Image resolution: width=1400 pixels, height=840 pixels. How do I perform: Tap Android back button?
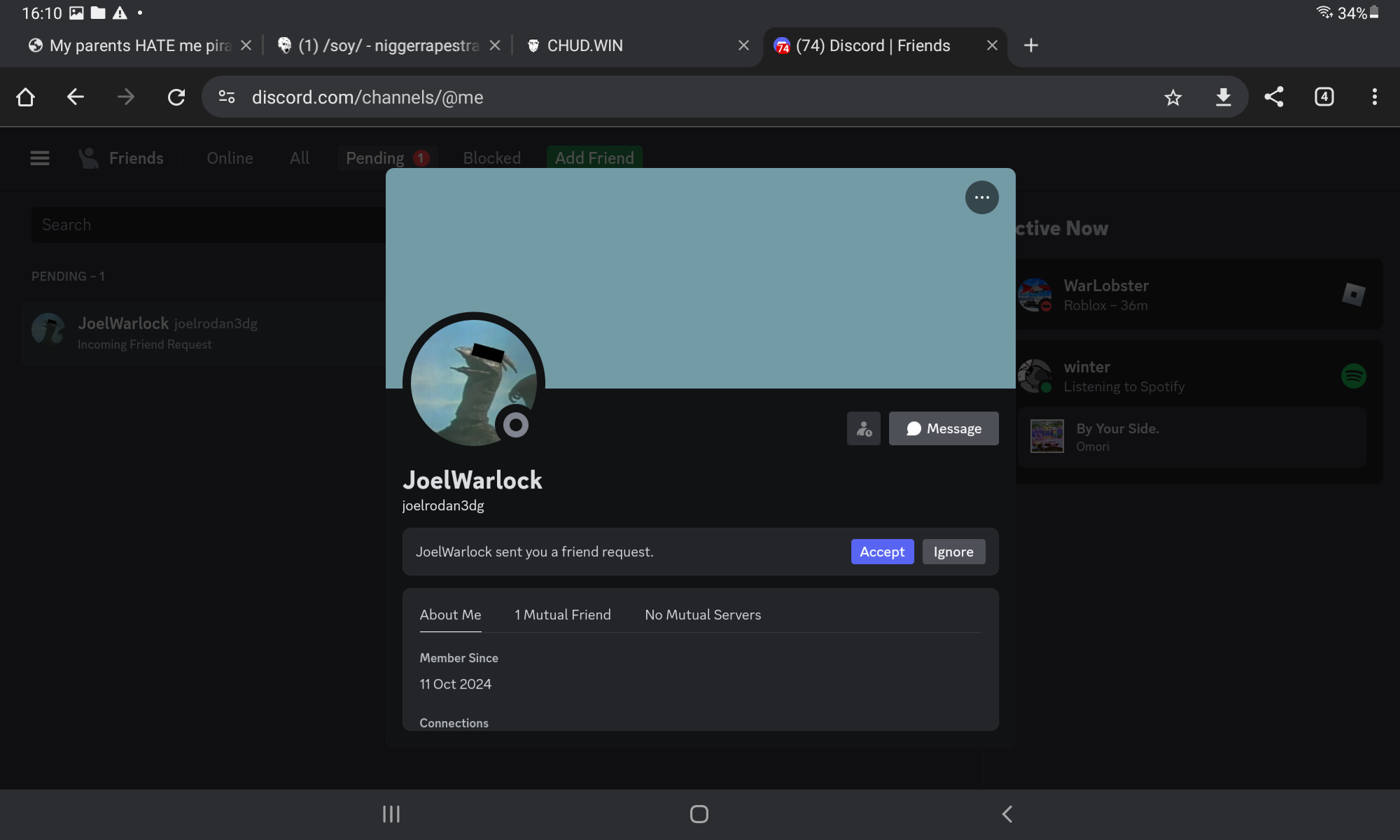tap(1007, 814)
